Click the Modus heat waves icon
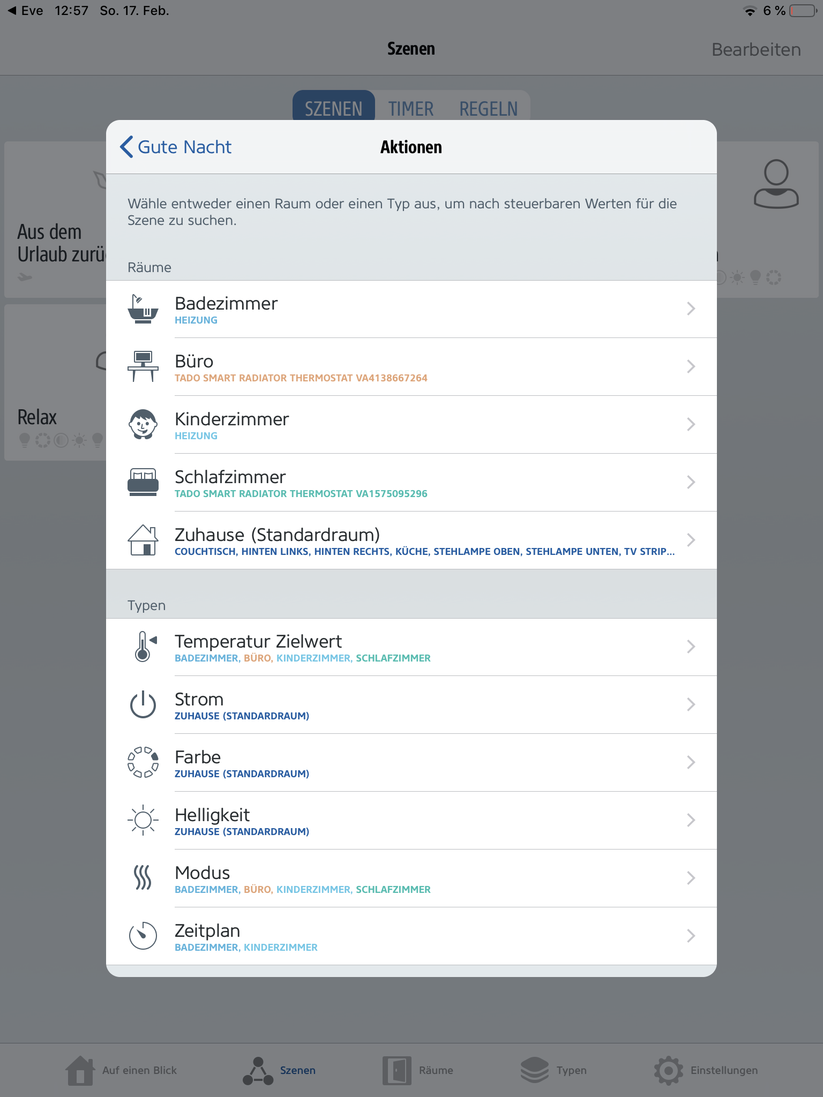Screen dimensions: 823x1097 [x=143, y=878]
